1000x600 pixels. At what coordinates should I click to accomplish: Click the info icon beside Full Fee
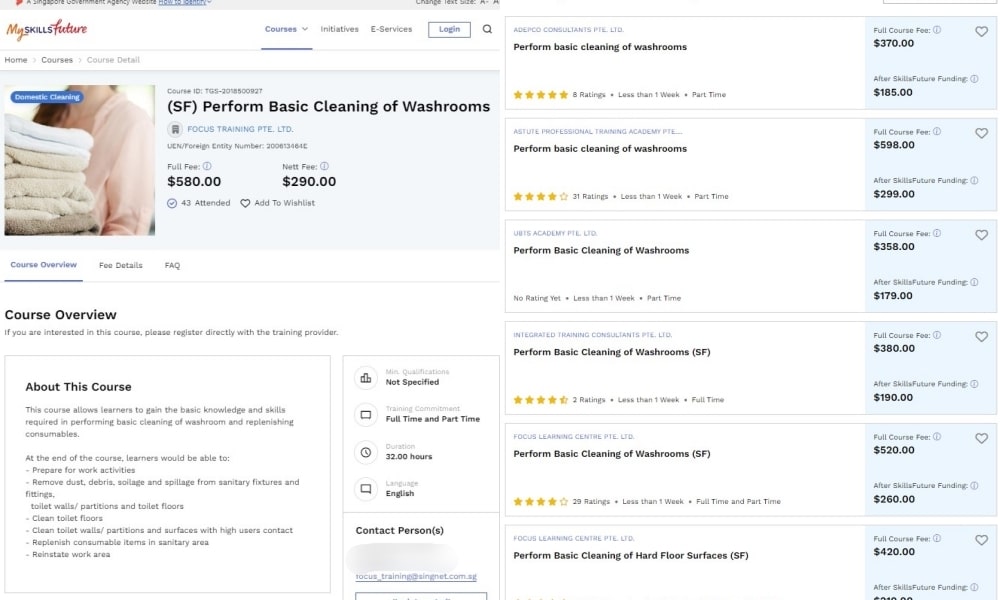207,166
